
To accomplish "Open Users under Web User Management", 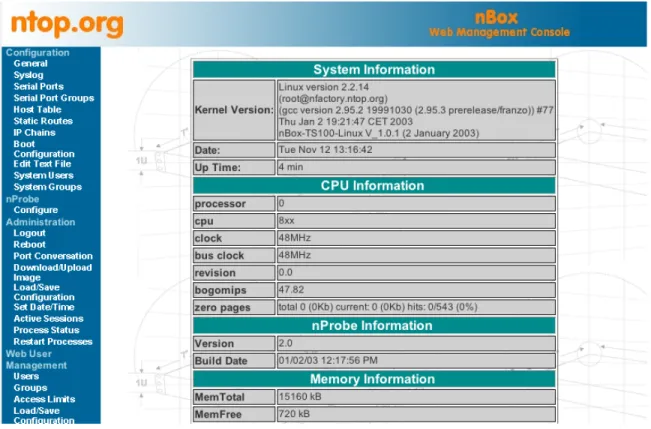I will pos(26,377).
